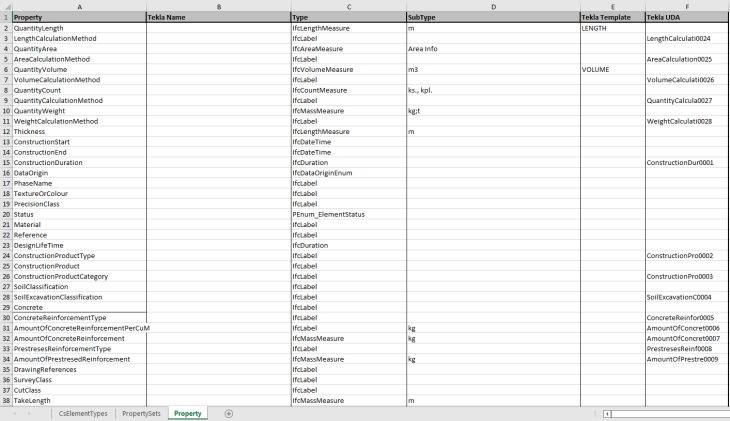Click the 'SubType' header cell
The height and width of the screenshot is (421, 730).
tap(493, 17)
